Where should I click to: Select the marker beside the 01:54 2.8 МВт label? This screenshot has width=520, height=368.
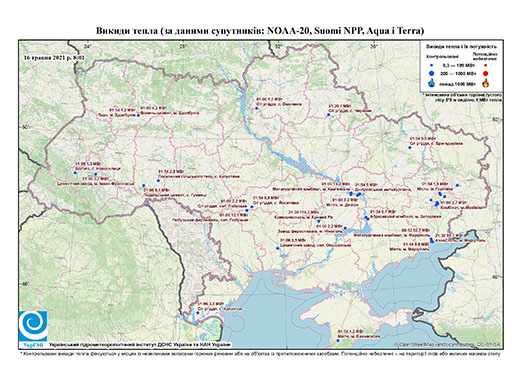coord(158,181)
